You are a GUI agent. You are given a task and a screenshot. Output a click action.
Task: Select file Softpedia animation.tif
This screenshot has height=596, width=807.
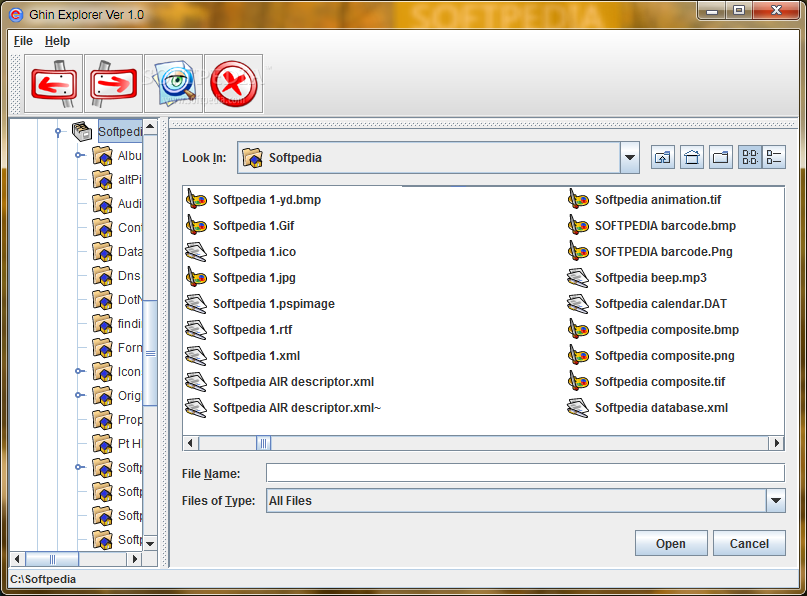coord(644,200)
